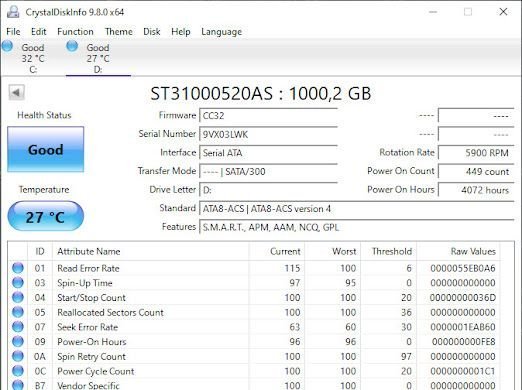Select the Power-On Hours attribute name
This screenshot has height=390, width=522.
92,342
